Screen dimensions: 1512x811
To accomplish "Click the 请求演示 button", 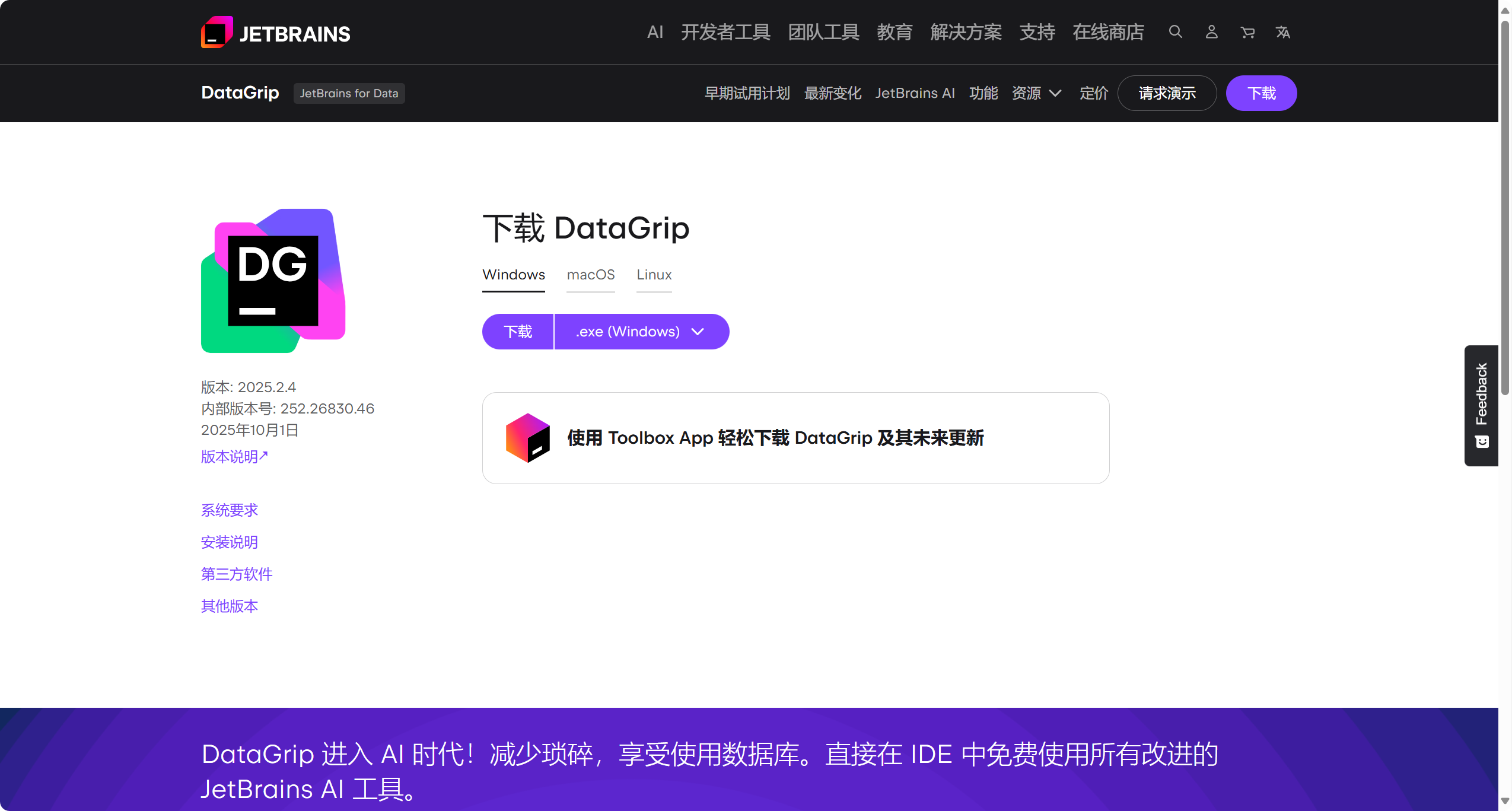I will pyautogui.click(x=1167, y=93).
